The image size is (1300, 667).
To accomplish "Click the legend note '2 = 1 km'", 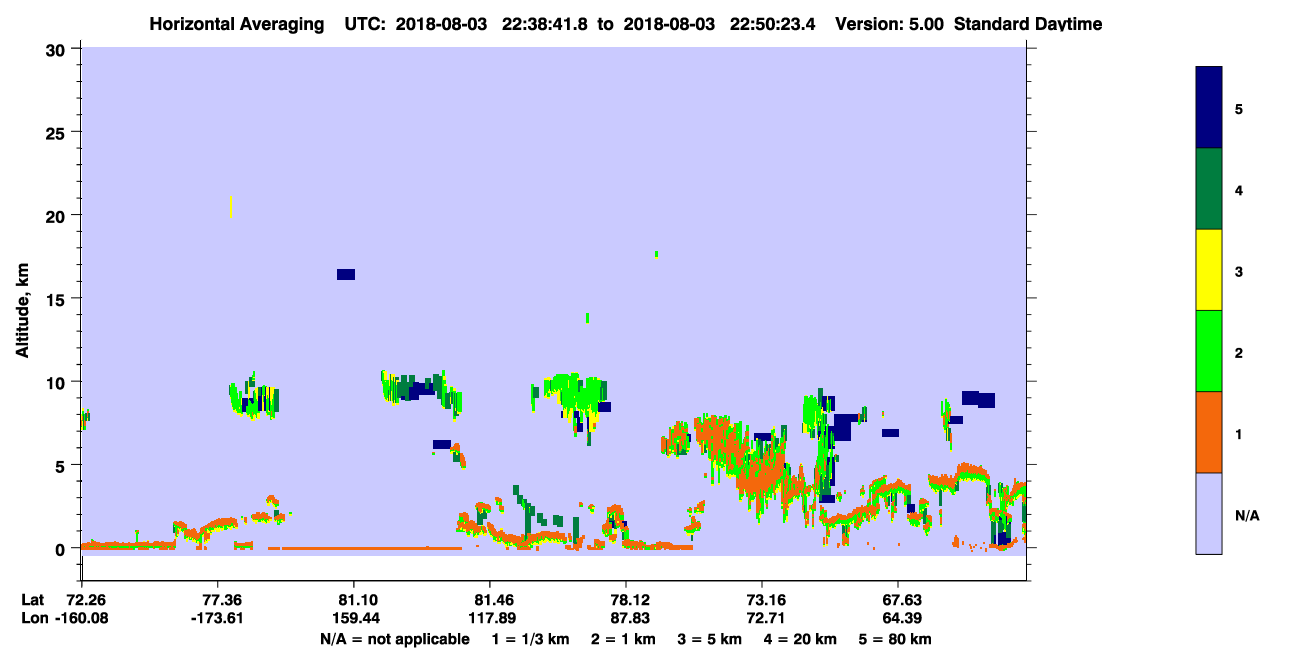I will (x=623, y=639).
